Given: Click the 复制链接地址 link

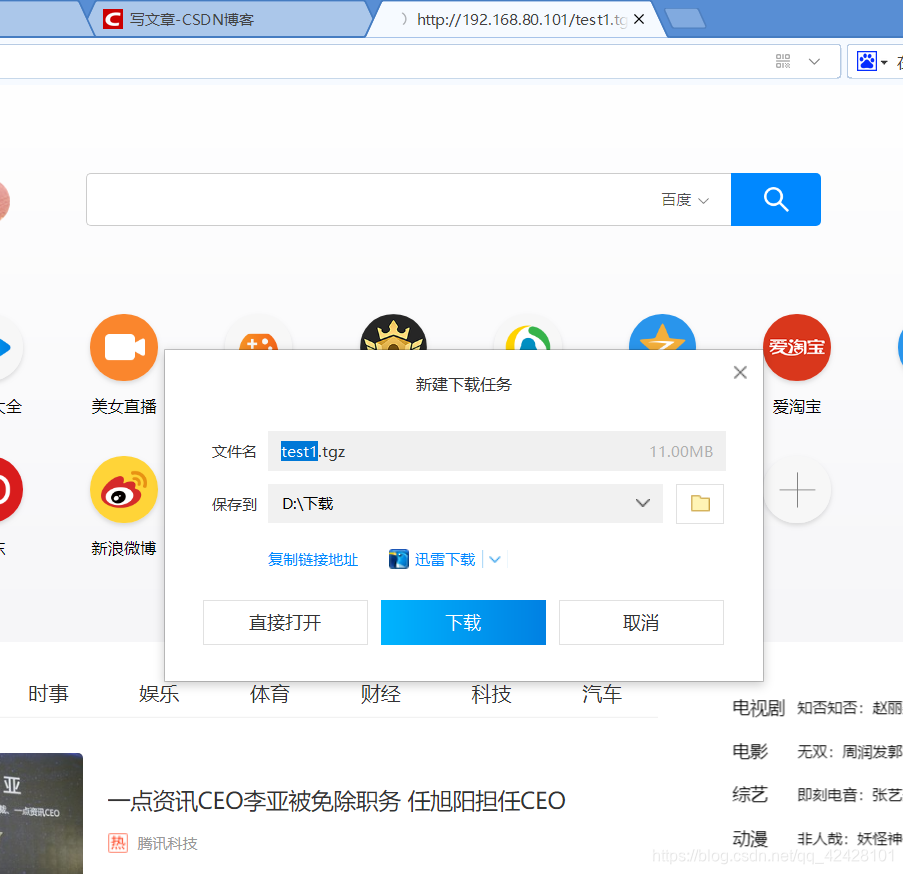Looking at the screenshot, I should click(x=313, y=559).
